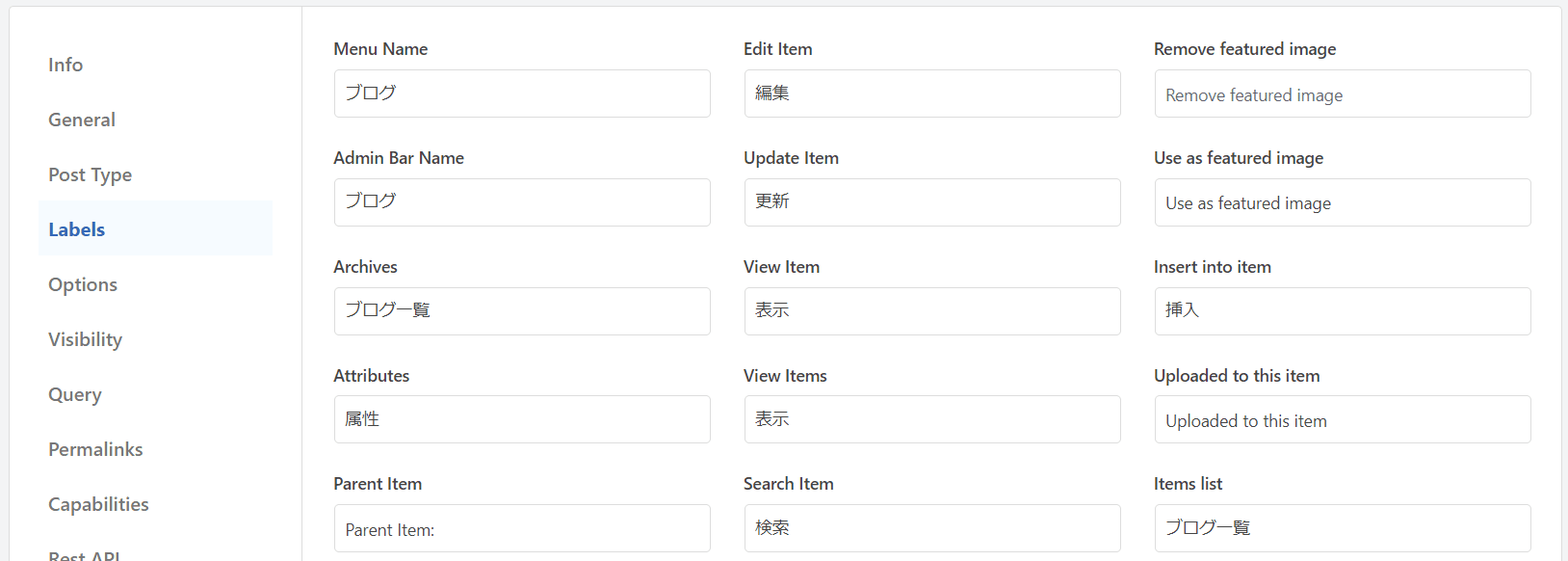Switch to the Capabilities section
The image size is (1568, 561).
point(97,503)
